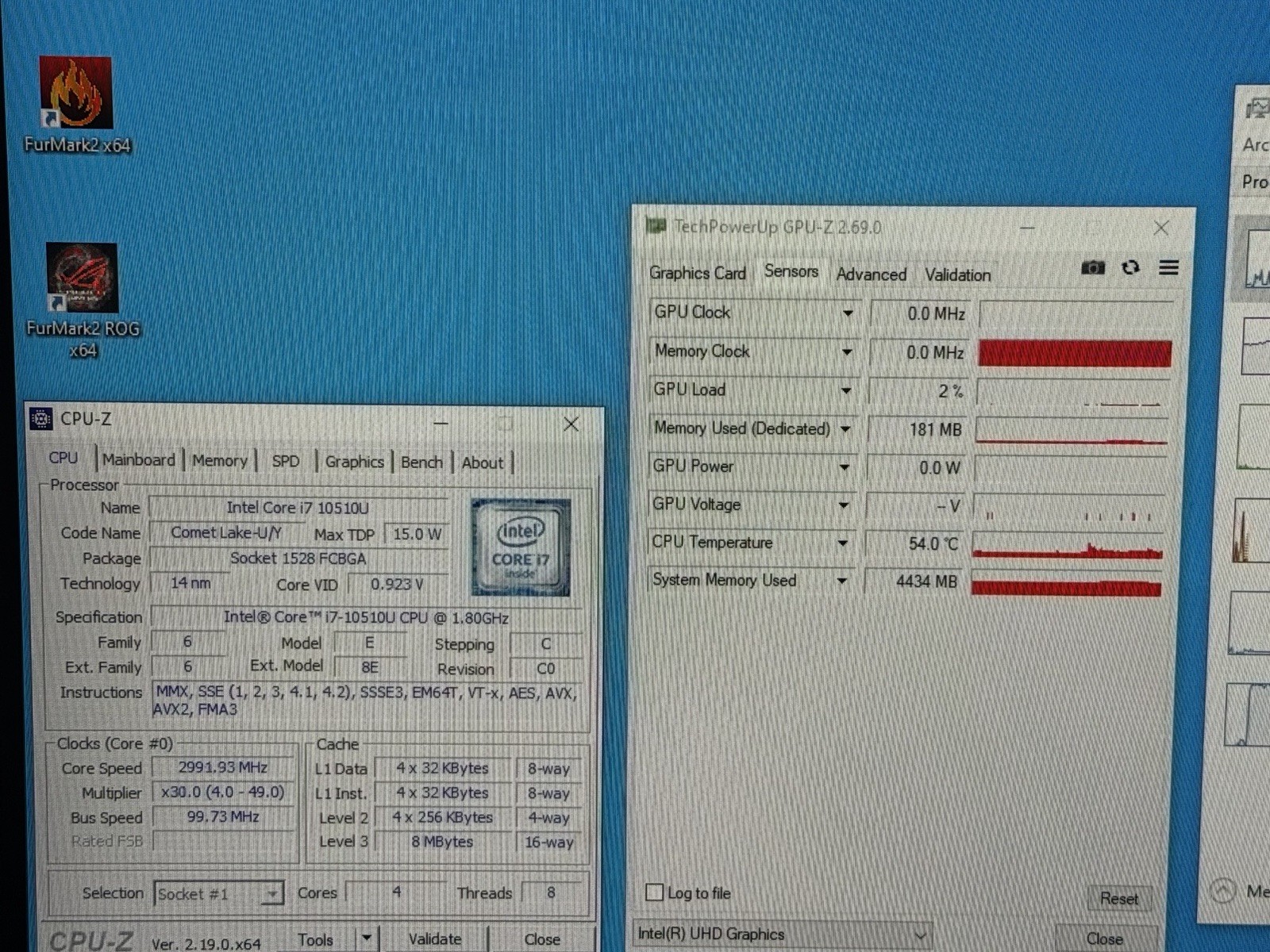Close the CPU-Z window with the X

tap(571, 424)
